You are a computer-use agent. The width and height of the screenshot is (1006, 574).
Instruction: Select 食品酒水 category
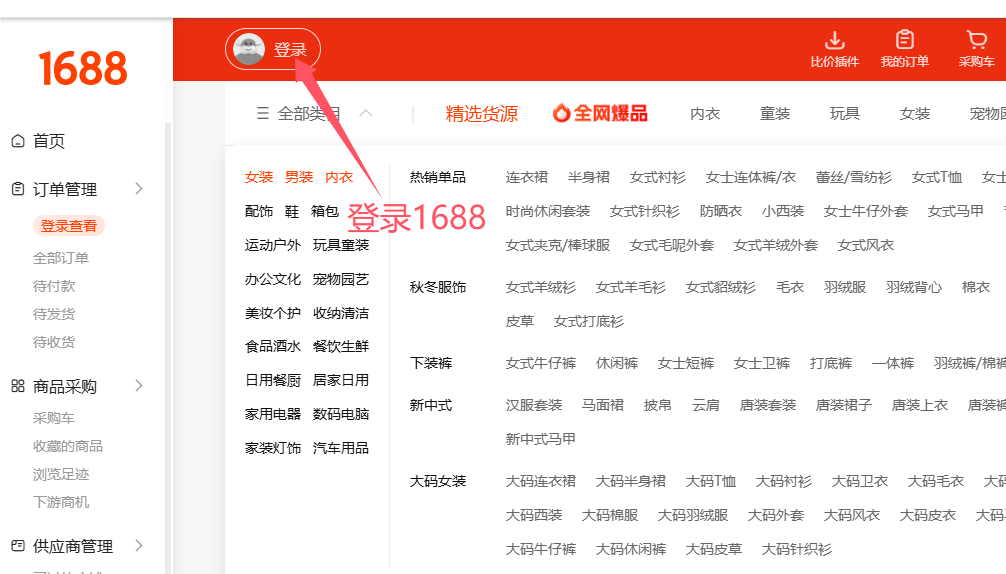point(273,346)
